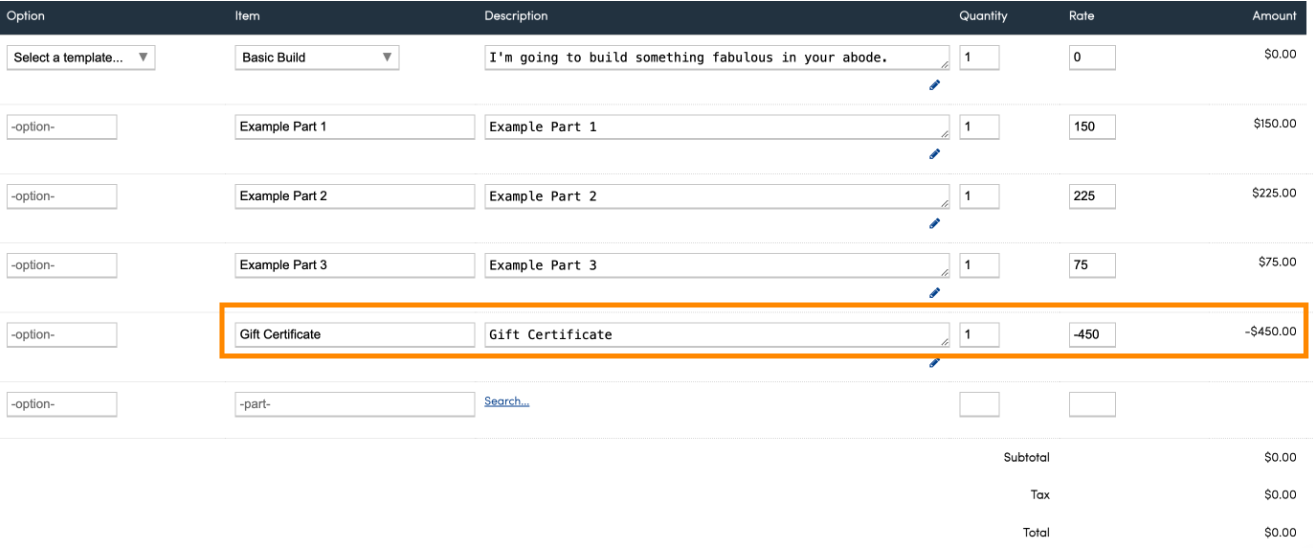Click edit pencil below Gift Certificate description
The image size is (1313, 557).
[934, 363]
